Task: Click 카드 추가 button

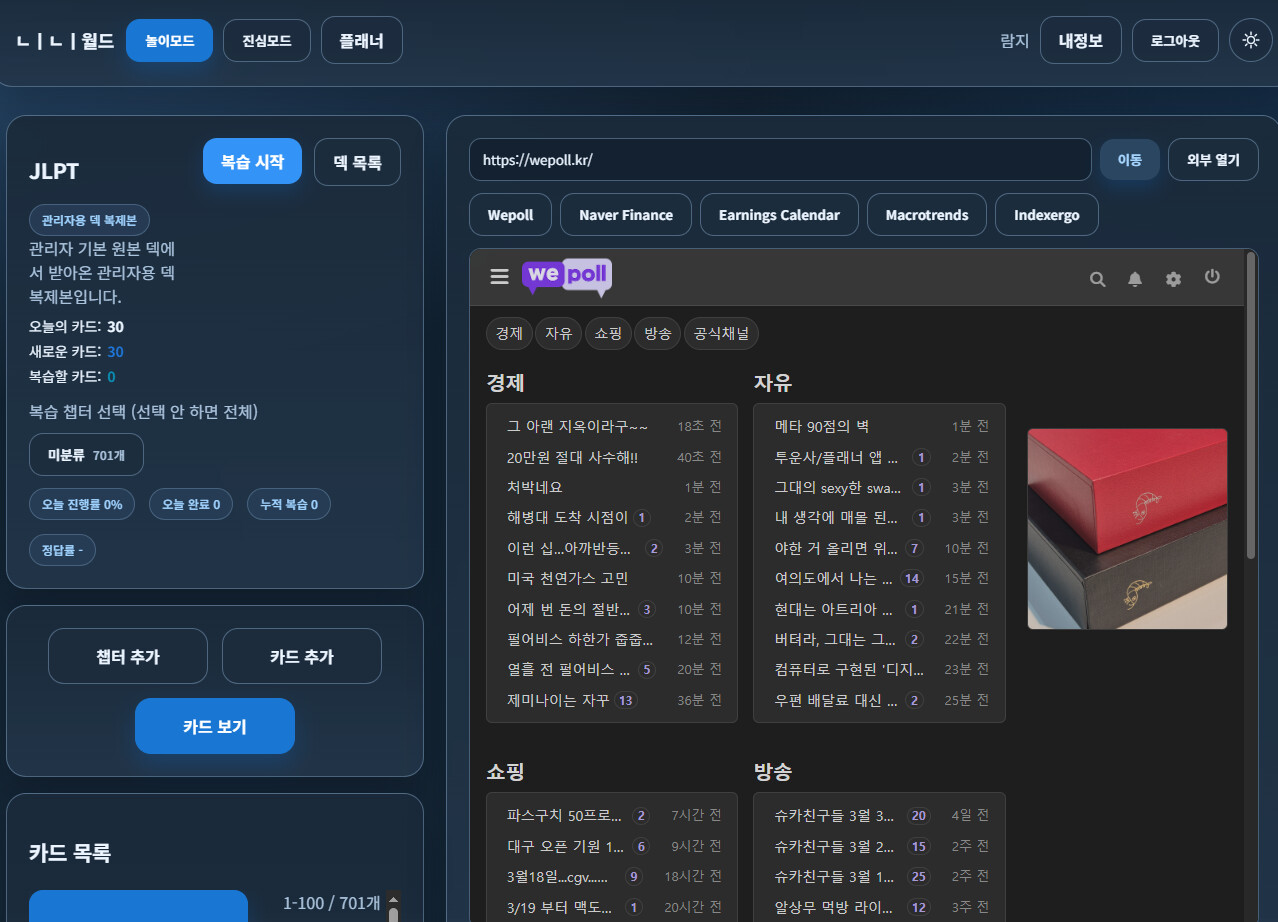Action: [302, 656]
